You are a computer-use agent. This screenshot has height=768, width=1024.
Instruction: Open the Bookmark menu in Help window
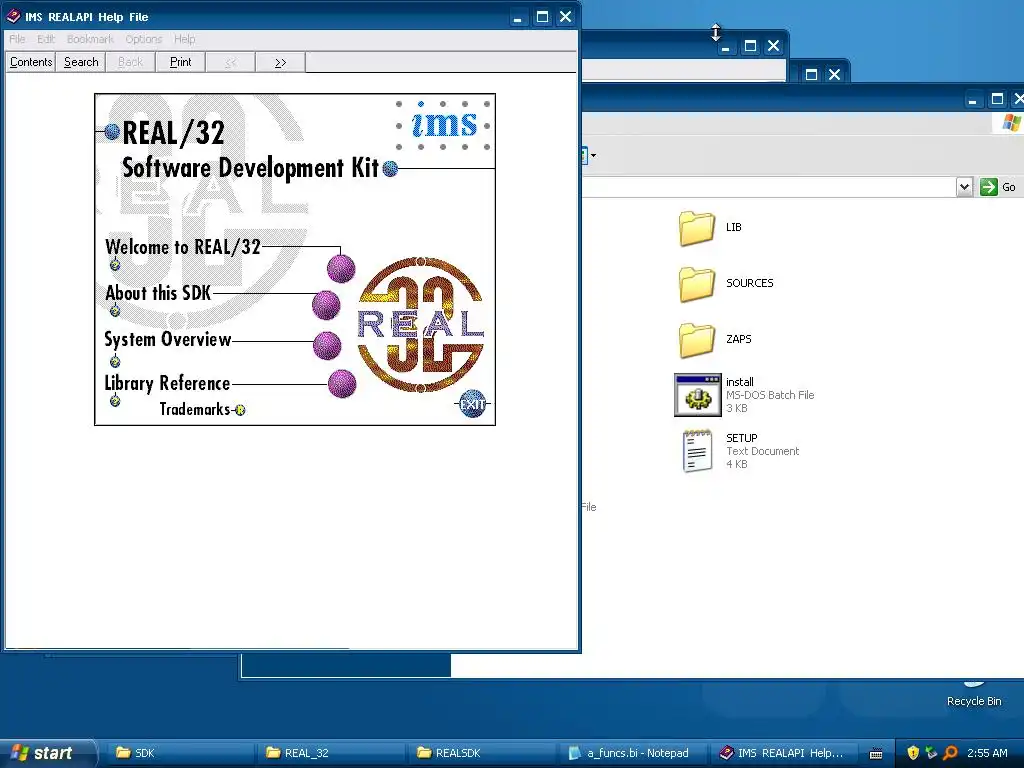point(90,39)
